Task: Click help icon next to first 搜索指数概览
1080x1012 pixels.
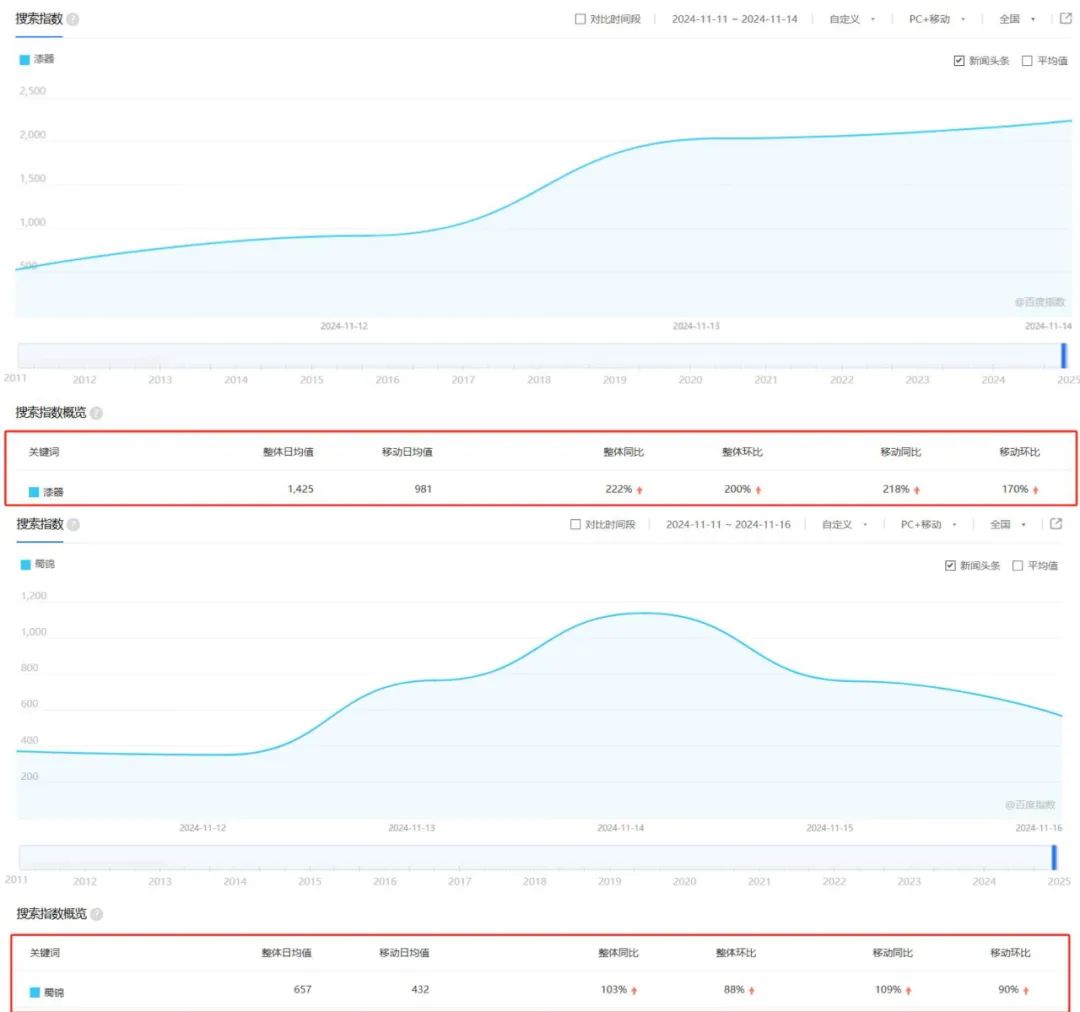Action: point(96,413)
